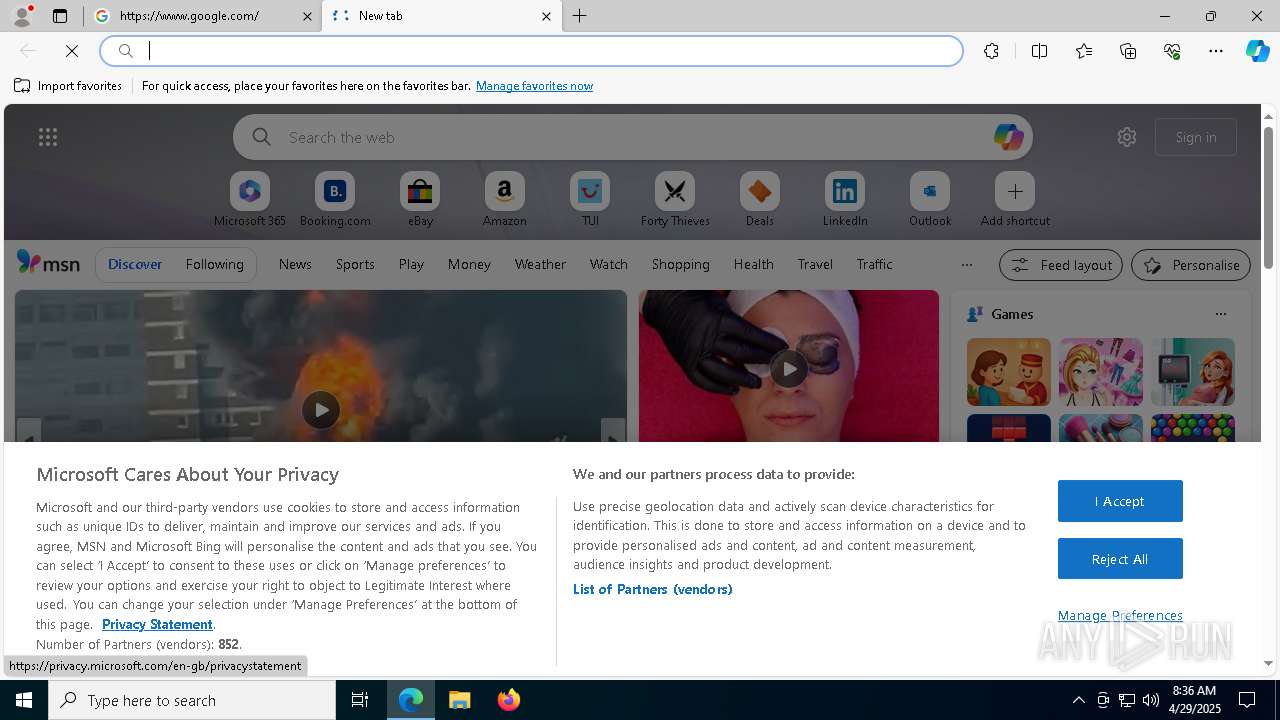Open File Explorer from taskbar

[x=460, y=700]
